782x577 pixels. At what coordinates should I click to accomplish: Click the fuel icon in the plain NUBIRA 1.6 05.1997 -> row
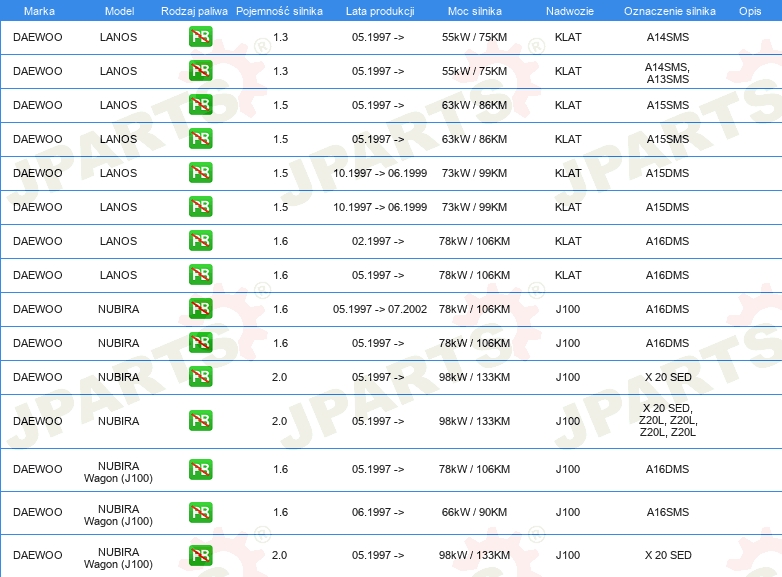[200, 343]
